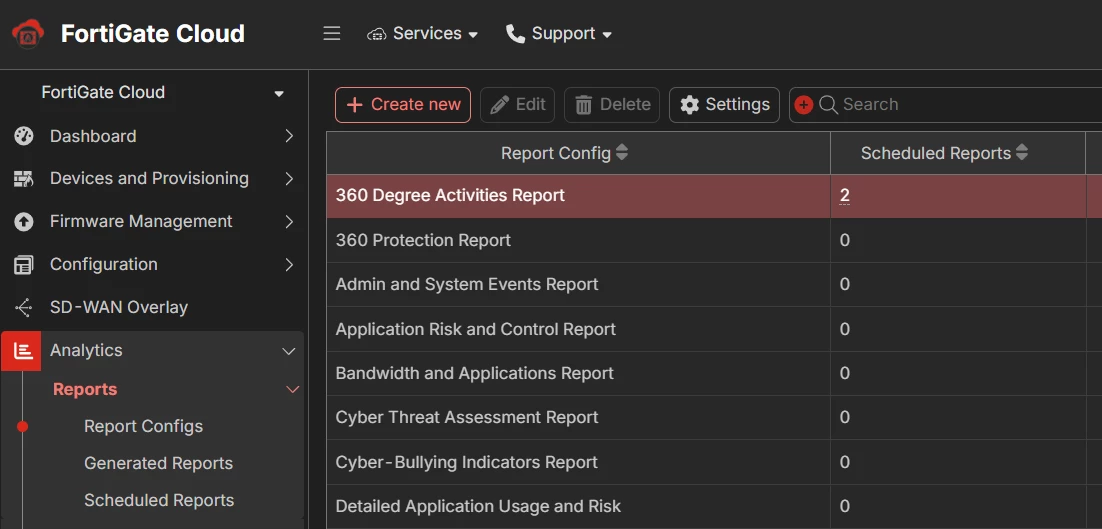
Task: Click the Services cloud icon
Action: [377, 34]
